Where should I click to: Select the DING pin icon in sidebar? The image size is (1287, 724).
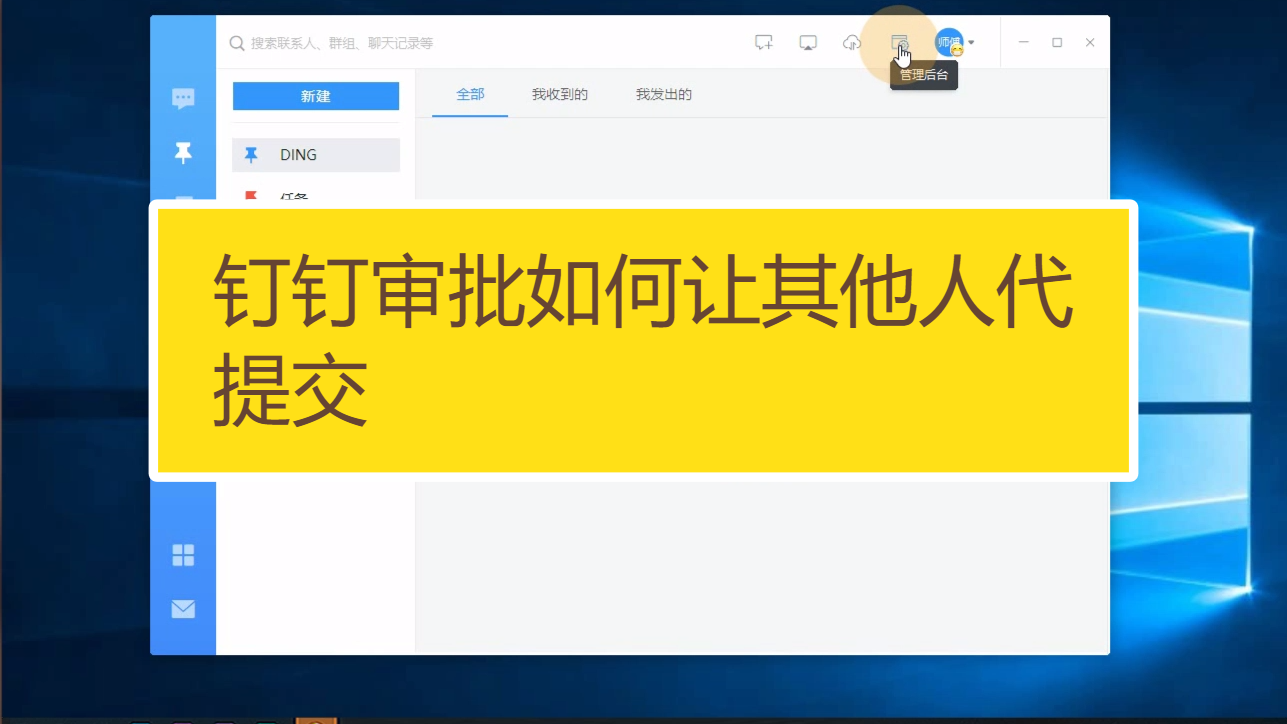coord(183,152)
